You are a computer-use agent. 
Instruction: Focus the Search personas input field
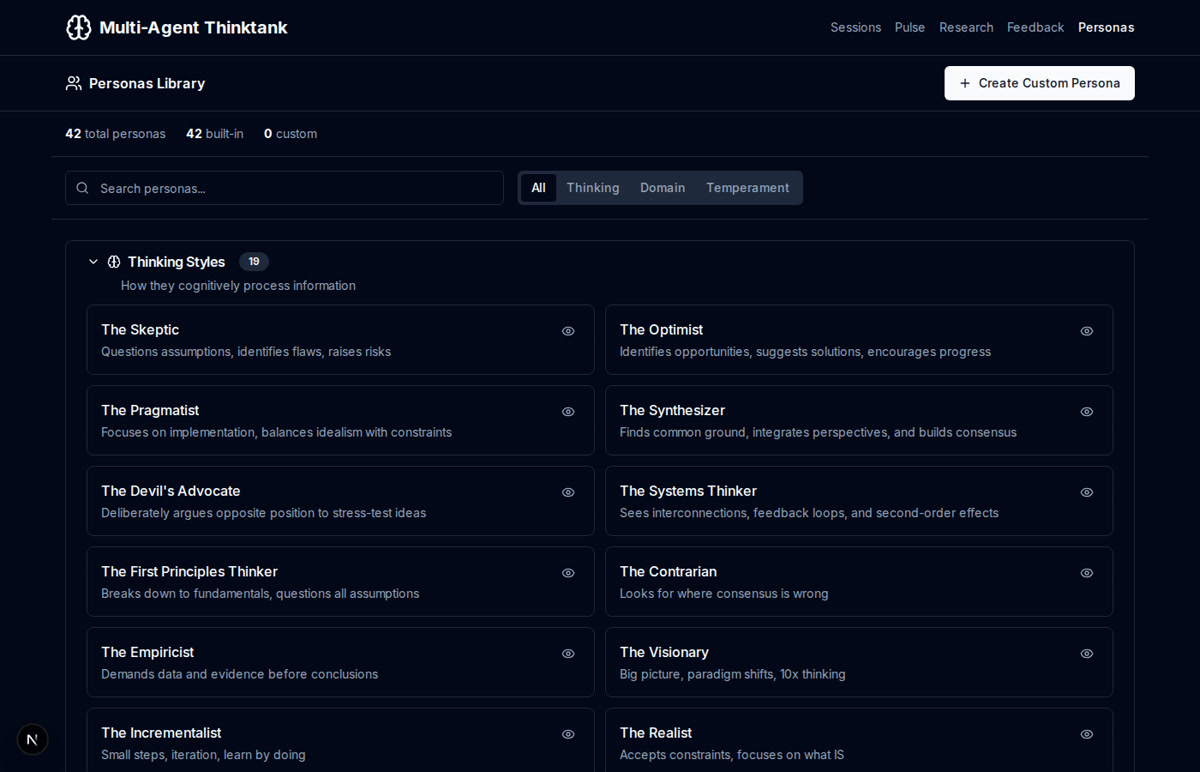pyautogui.click(x=295, y=188)
